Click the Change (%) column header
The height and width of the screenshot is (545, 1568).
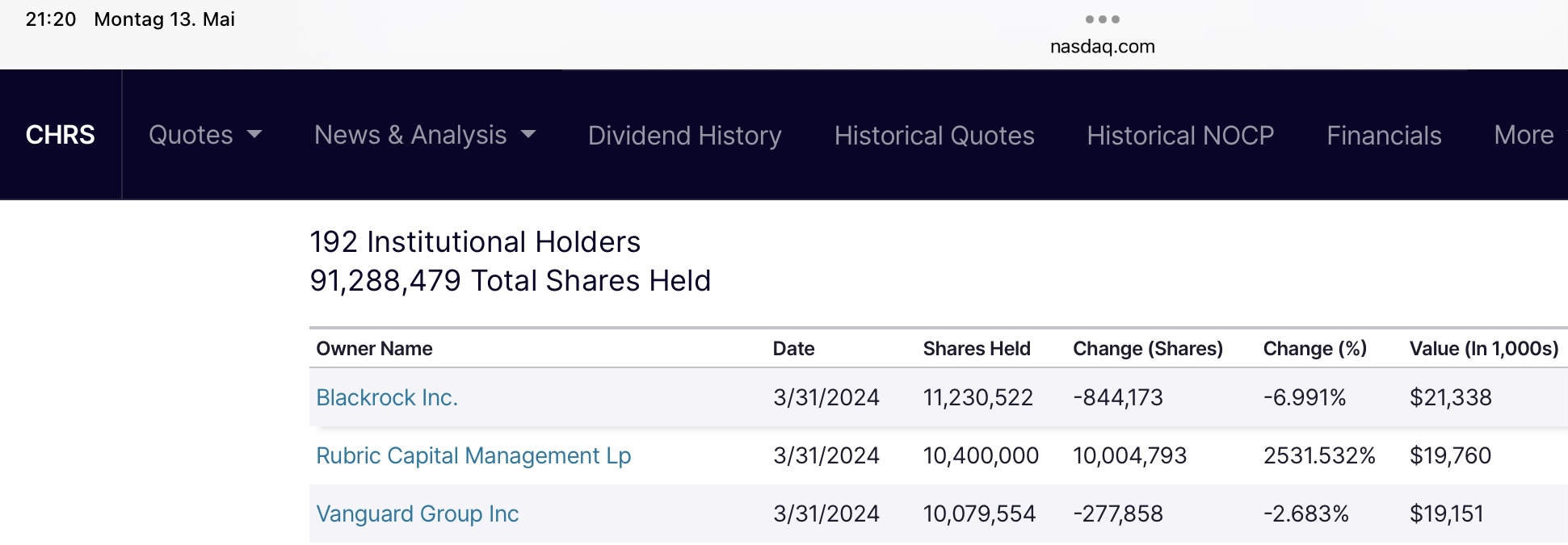[x=1314, y=349]
